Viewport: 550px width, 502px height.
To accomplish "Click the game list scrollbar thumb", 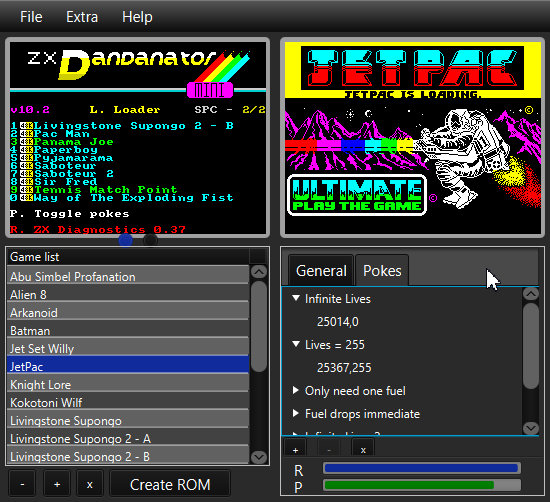I will tap(259, 326).
